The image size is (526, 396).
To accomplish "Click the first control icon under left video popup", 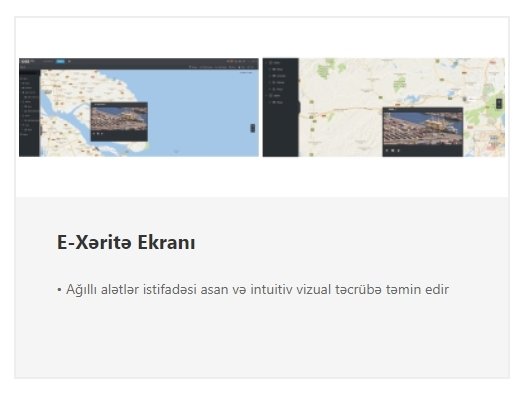I will click(x=94, y=134).
